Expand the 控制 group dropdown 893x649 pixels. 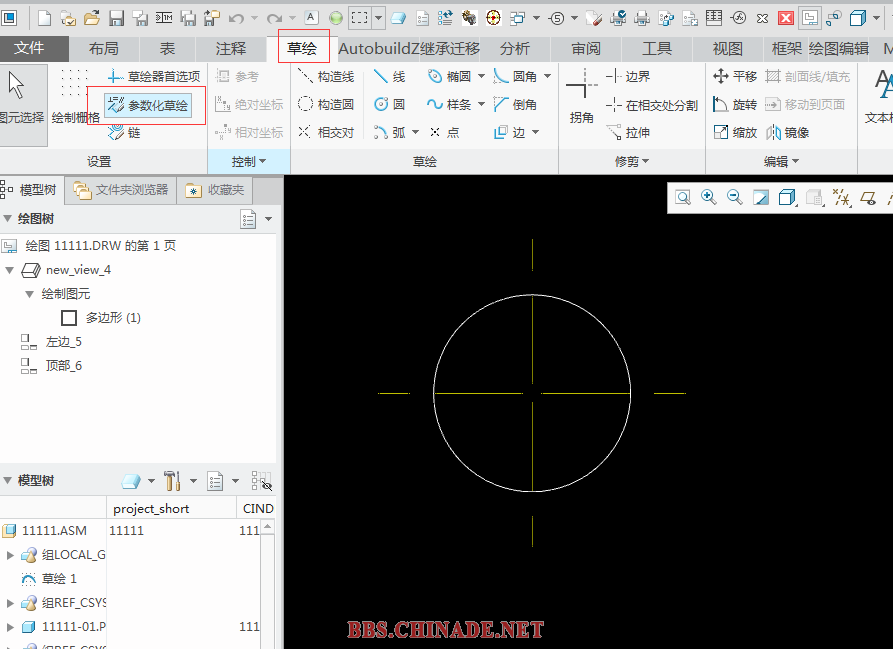tap(249, 162)
